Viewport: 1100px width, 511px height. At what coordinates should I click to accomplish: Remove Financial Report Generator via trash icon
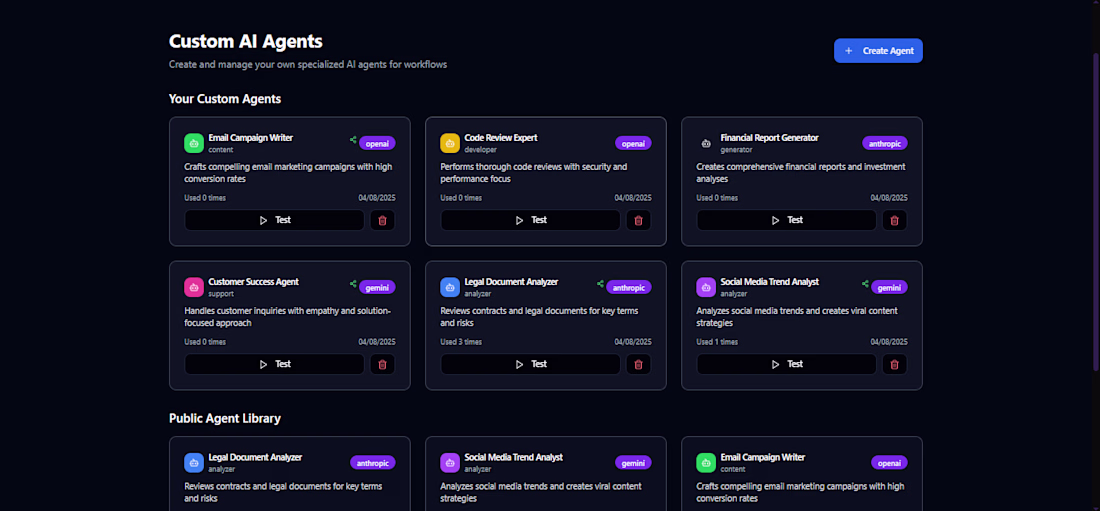[894, 220]
